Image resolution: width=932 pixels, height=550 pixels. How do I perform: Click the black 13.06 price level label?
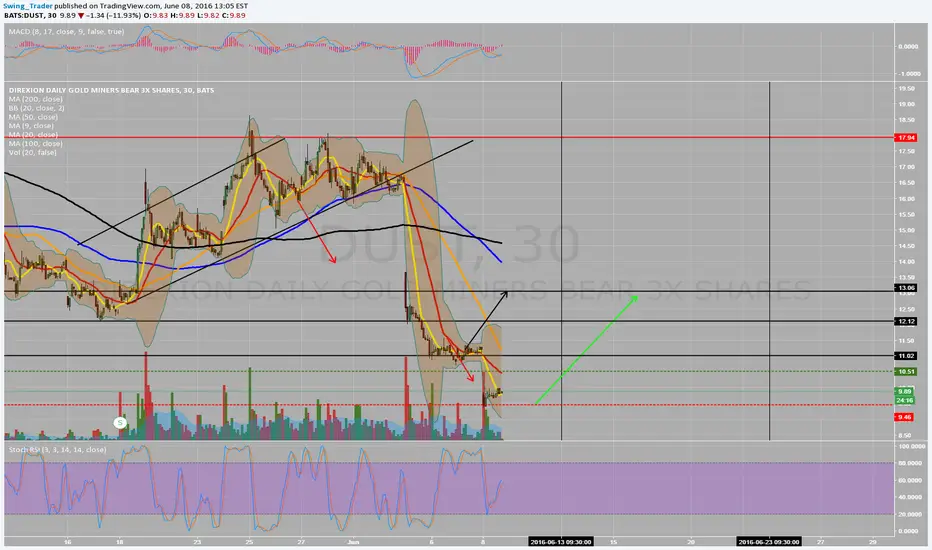(906, 288)
